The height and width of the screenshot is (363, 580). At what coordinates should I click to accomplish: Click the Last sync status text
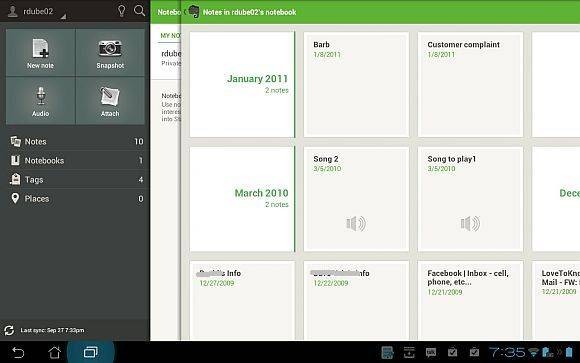[52, 330]
